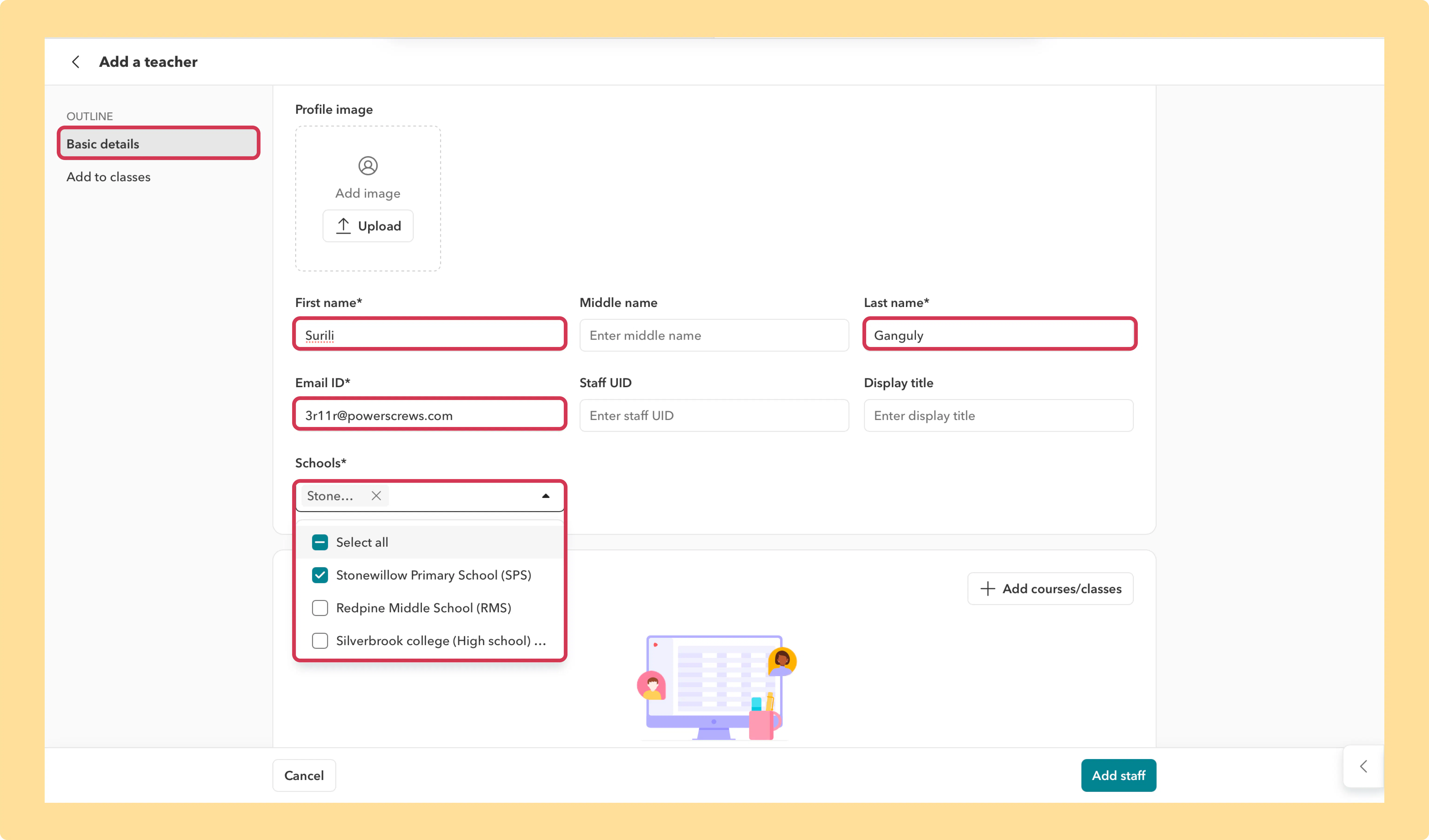Open Basic details in the outline
Screen dimensions: 1429x840
click(159, 143)
